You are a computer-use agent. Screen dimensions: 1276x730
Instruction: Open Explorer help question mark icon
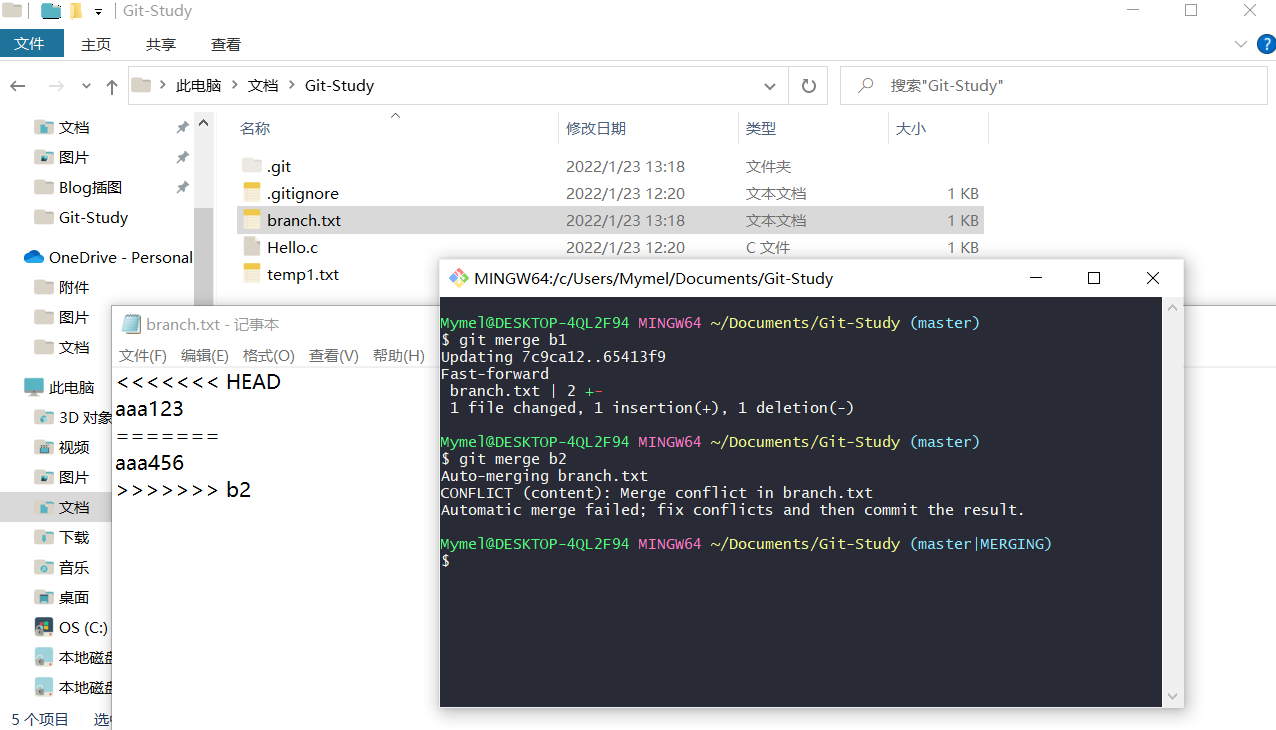(1265, 45)
